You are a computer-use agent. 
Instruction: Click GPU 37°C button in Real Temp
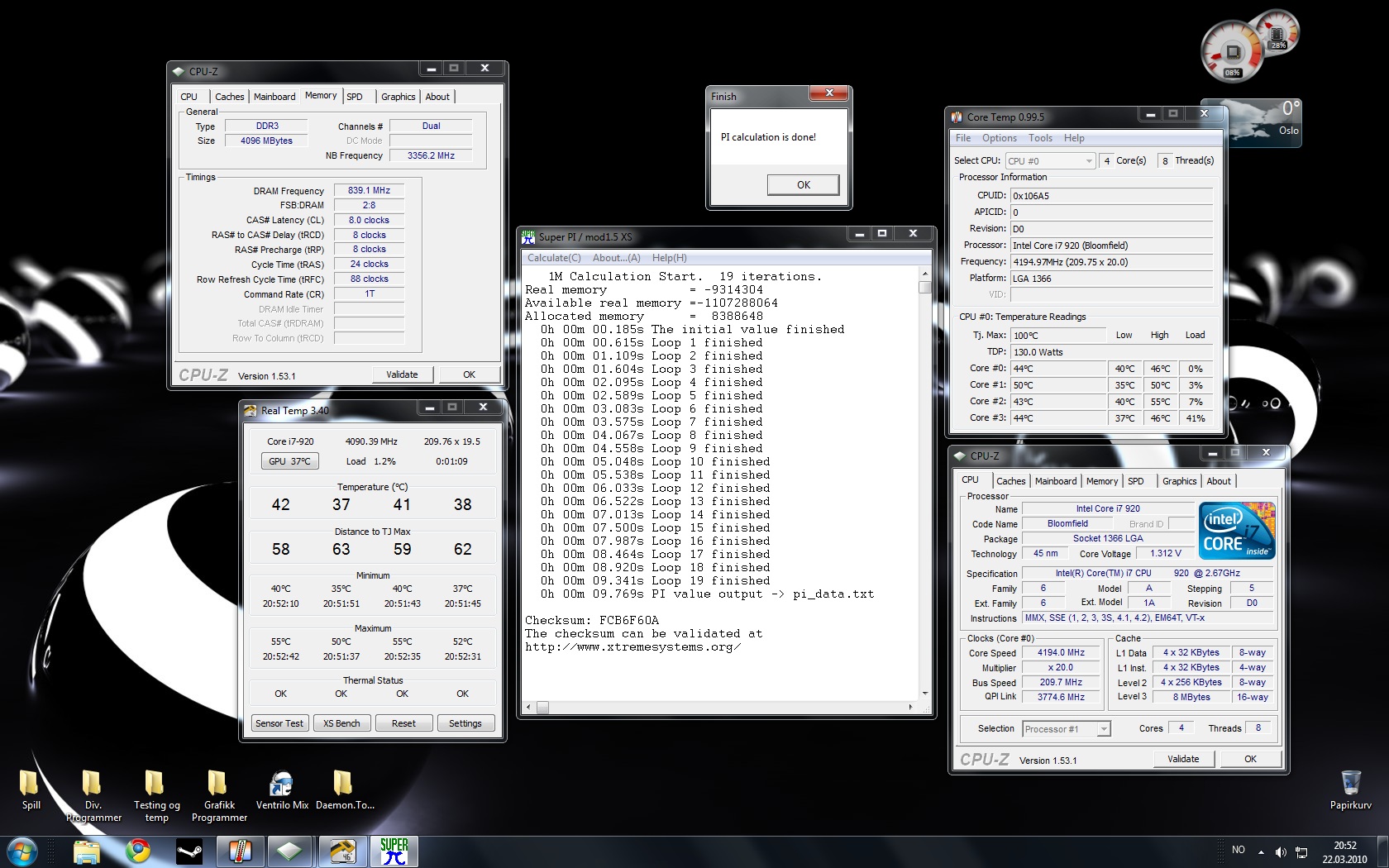pyautogui.click(x=289, y=461)
